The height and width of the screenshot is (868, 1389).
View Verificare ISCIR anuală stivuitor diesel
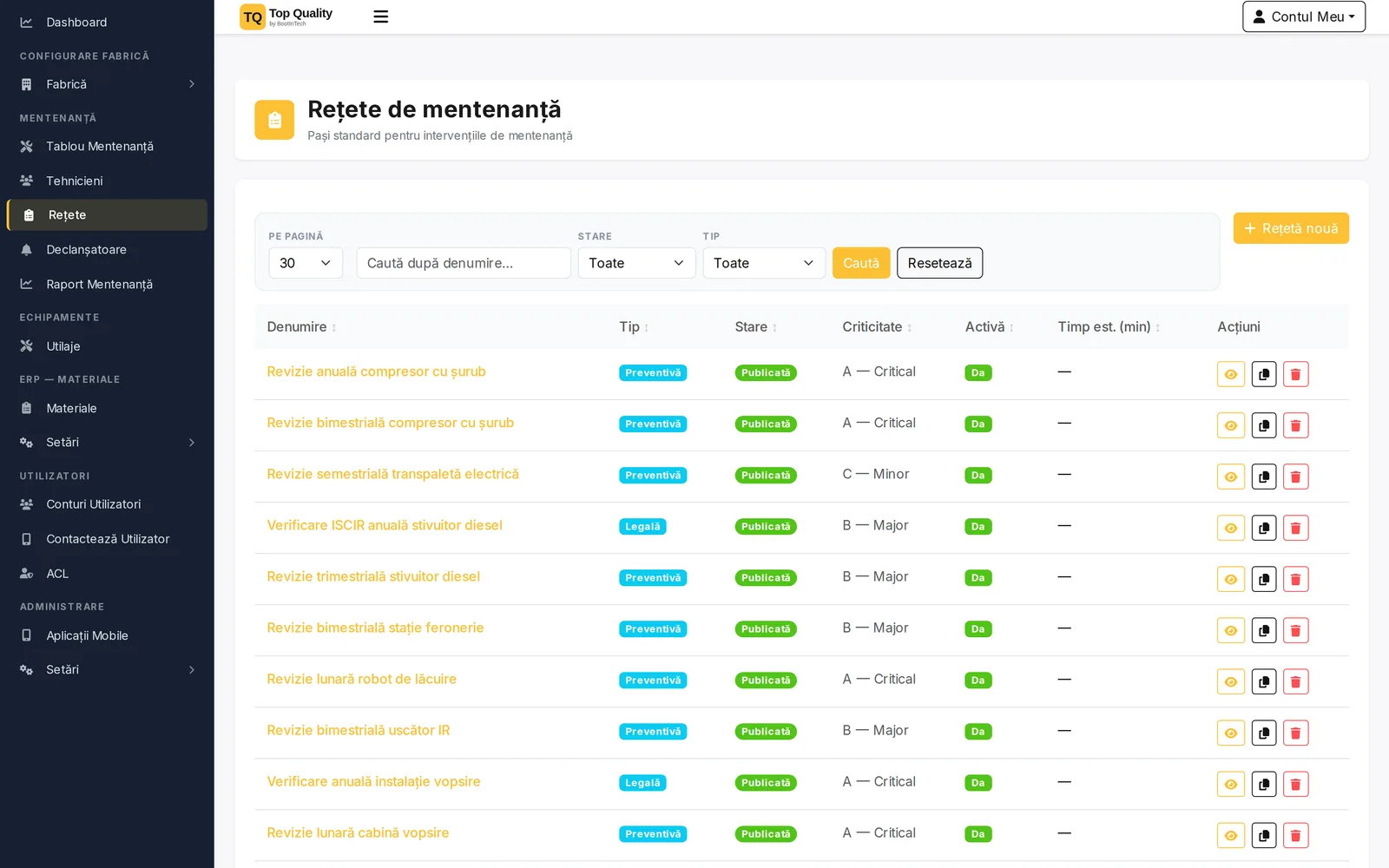click(1231, 528)
